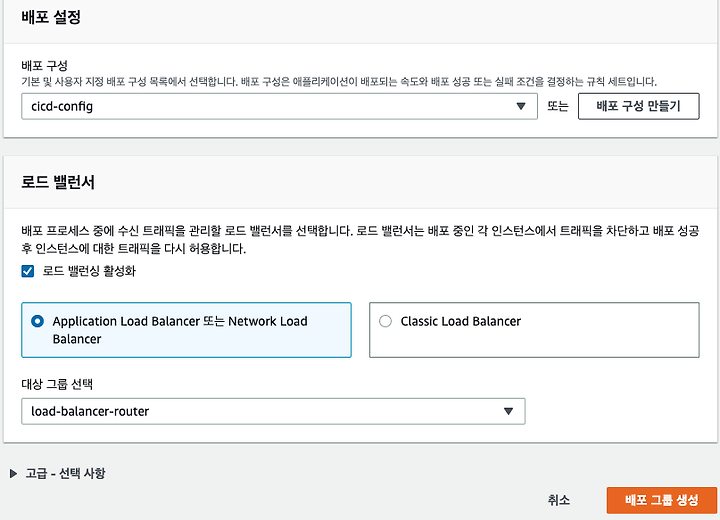Click the 배포 구성 field label
The width and height of the screenshot is (720, 520).
click(45, 66)
